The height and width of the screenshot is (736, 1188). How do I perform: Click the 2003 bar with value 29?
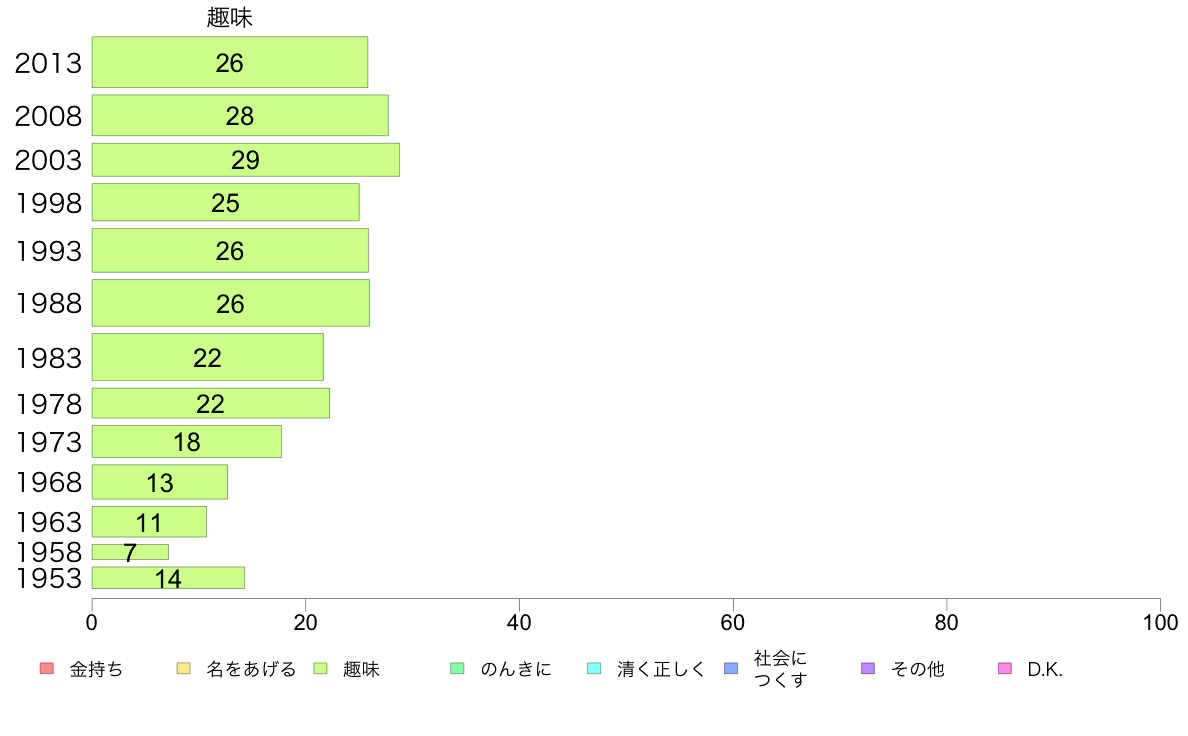click(x=245, y=160)
